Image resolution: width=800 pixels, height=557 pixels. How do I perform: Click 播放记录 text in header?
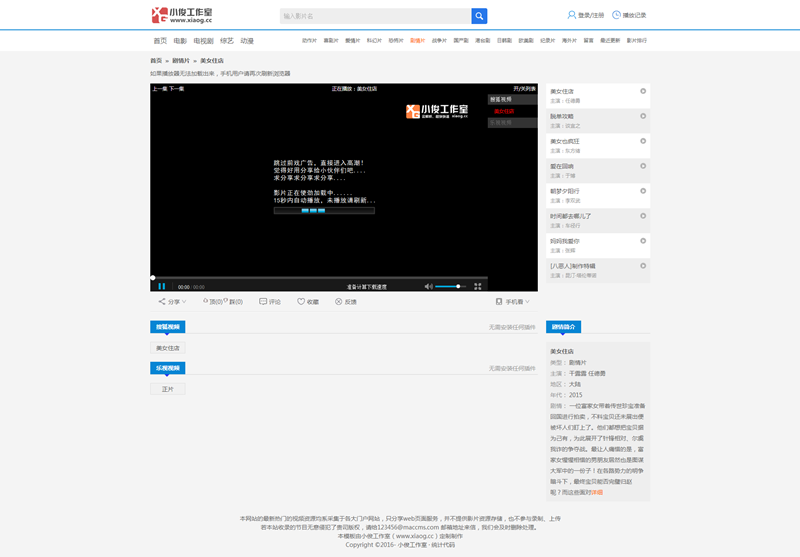[x=634, y=15]
